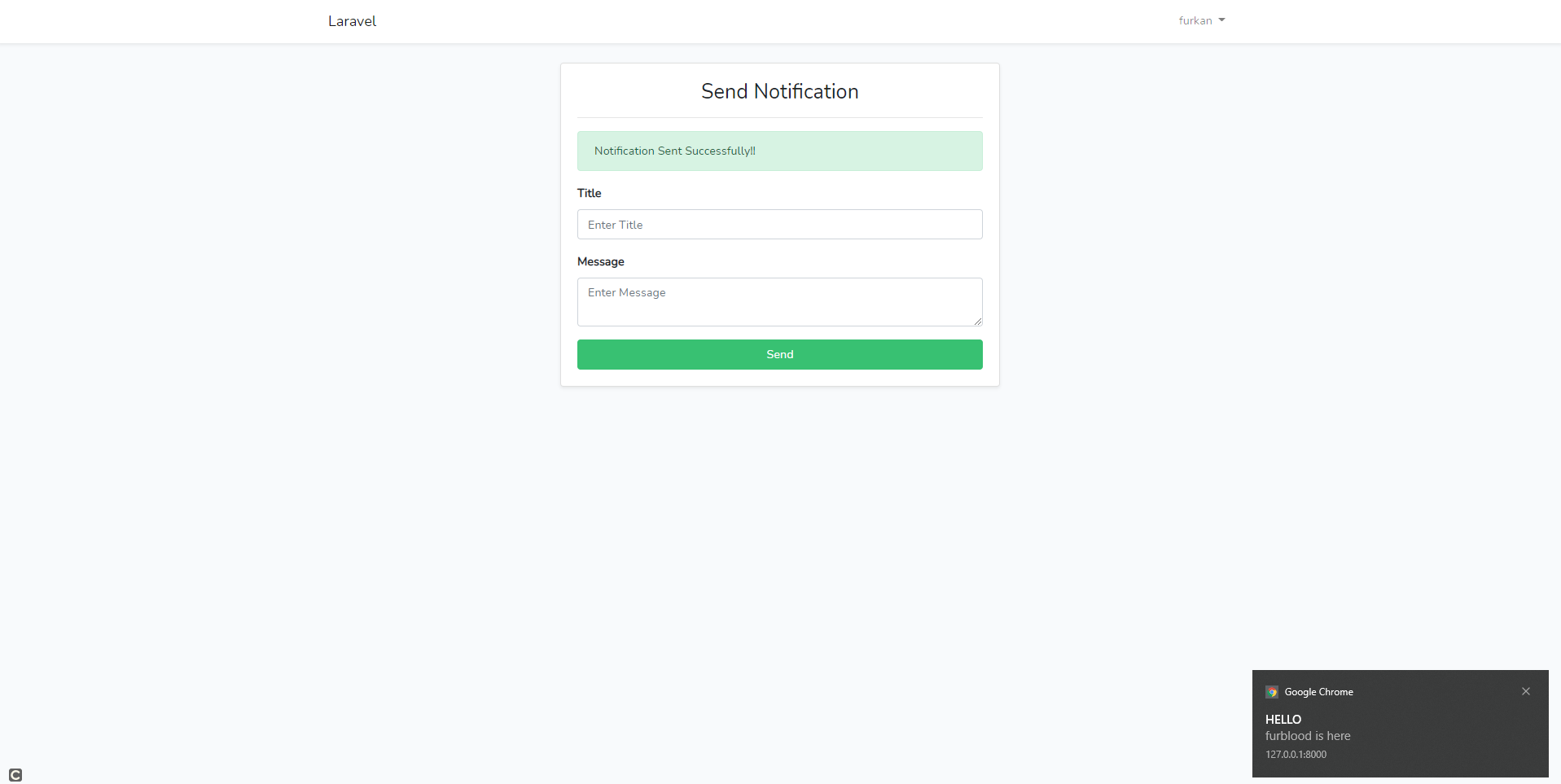Expand the caret next to furkan
The image size is (1561, 784).
[x=1220, y=20]
